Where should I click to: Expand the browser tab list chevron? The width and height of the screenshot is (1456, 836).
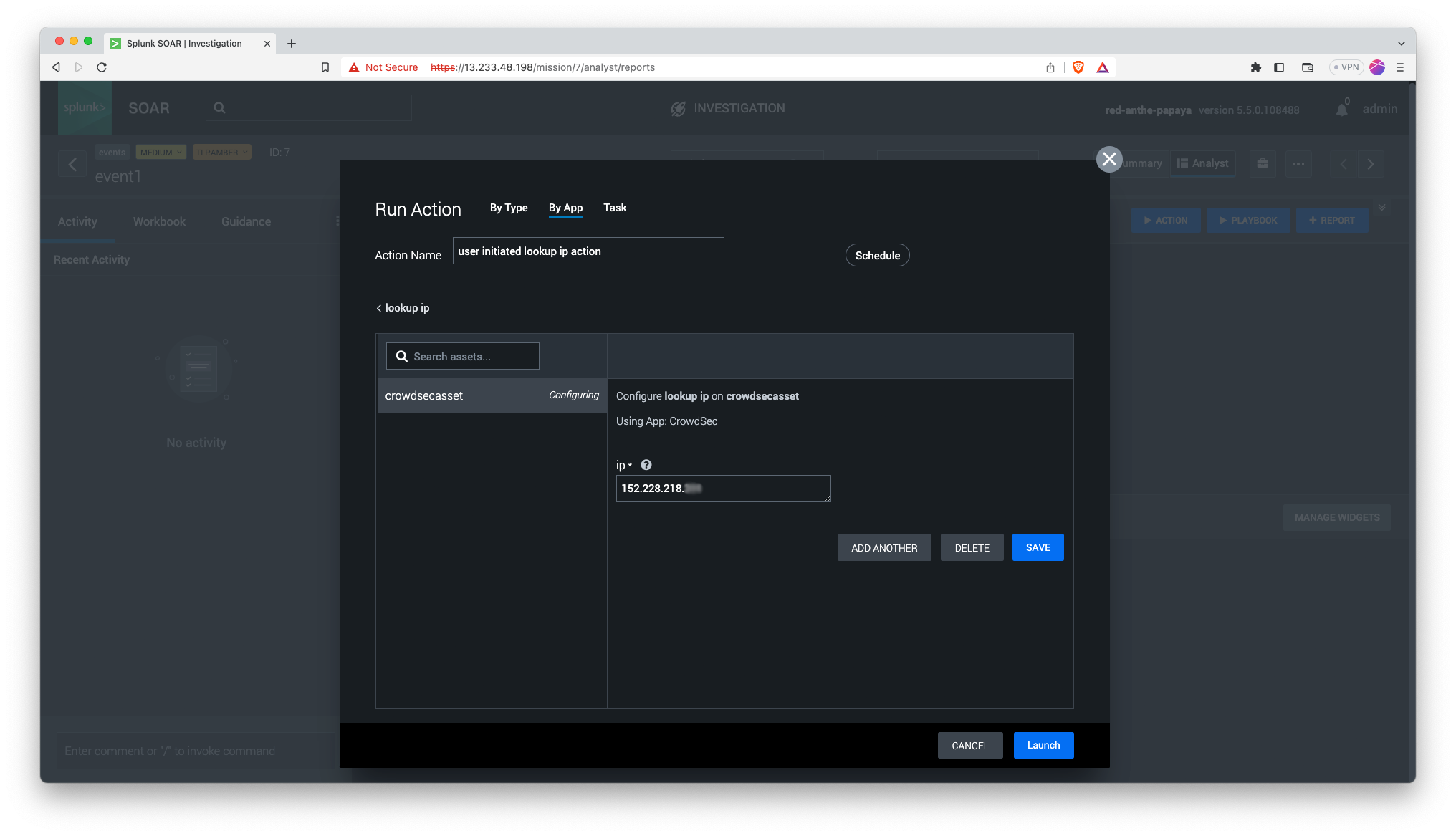click(x=1401, y=44)
